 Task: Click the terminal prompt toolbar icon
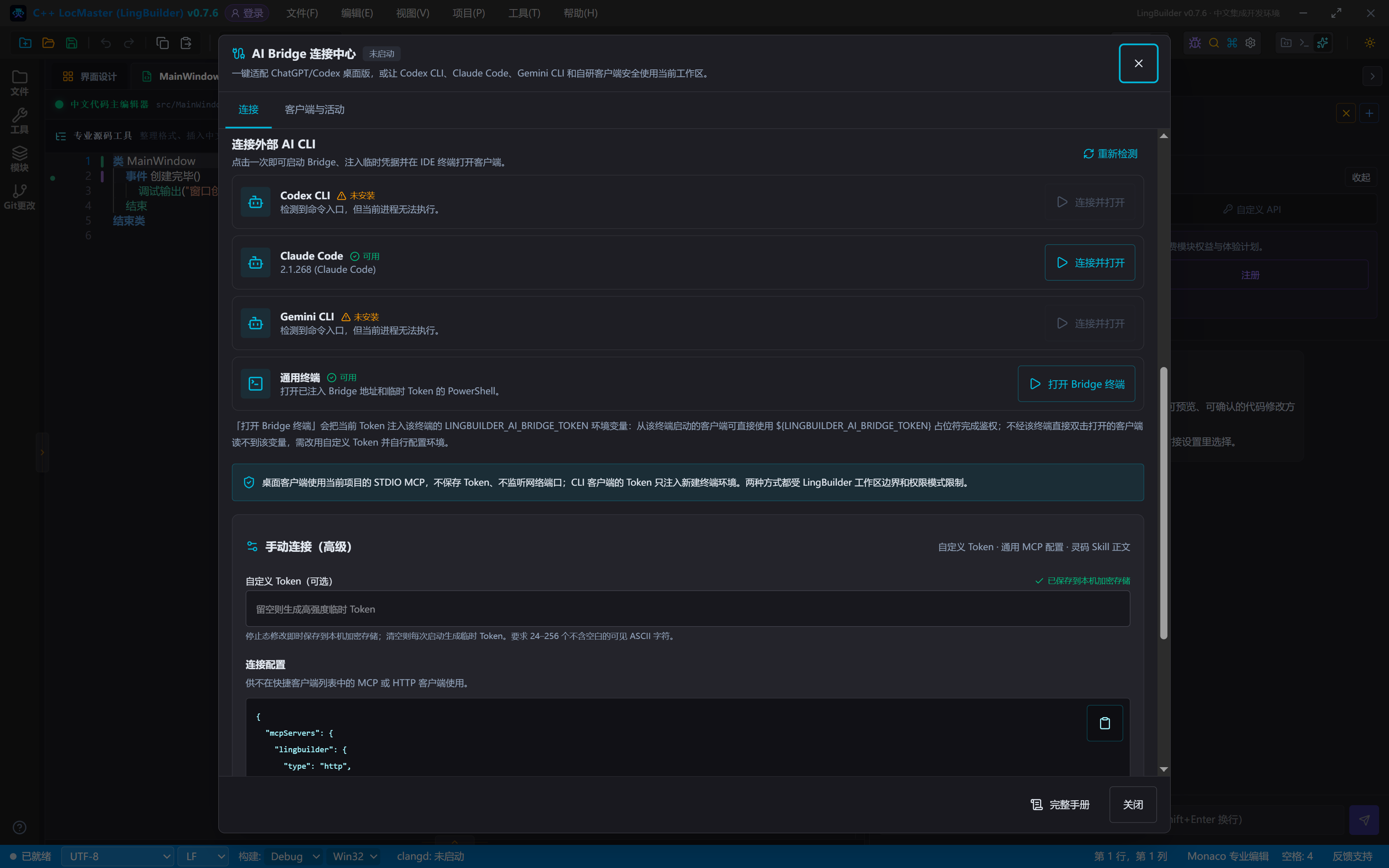click(x=1304, y=43)
